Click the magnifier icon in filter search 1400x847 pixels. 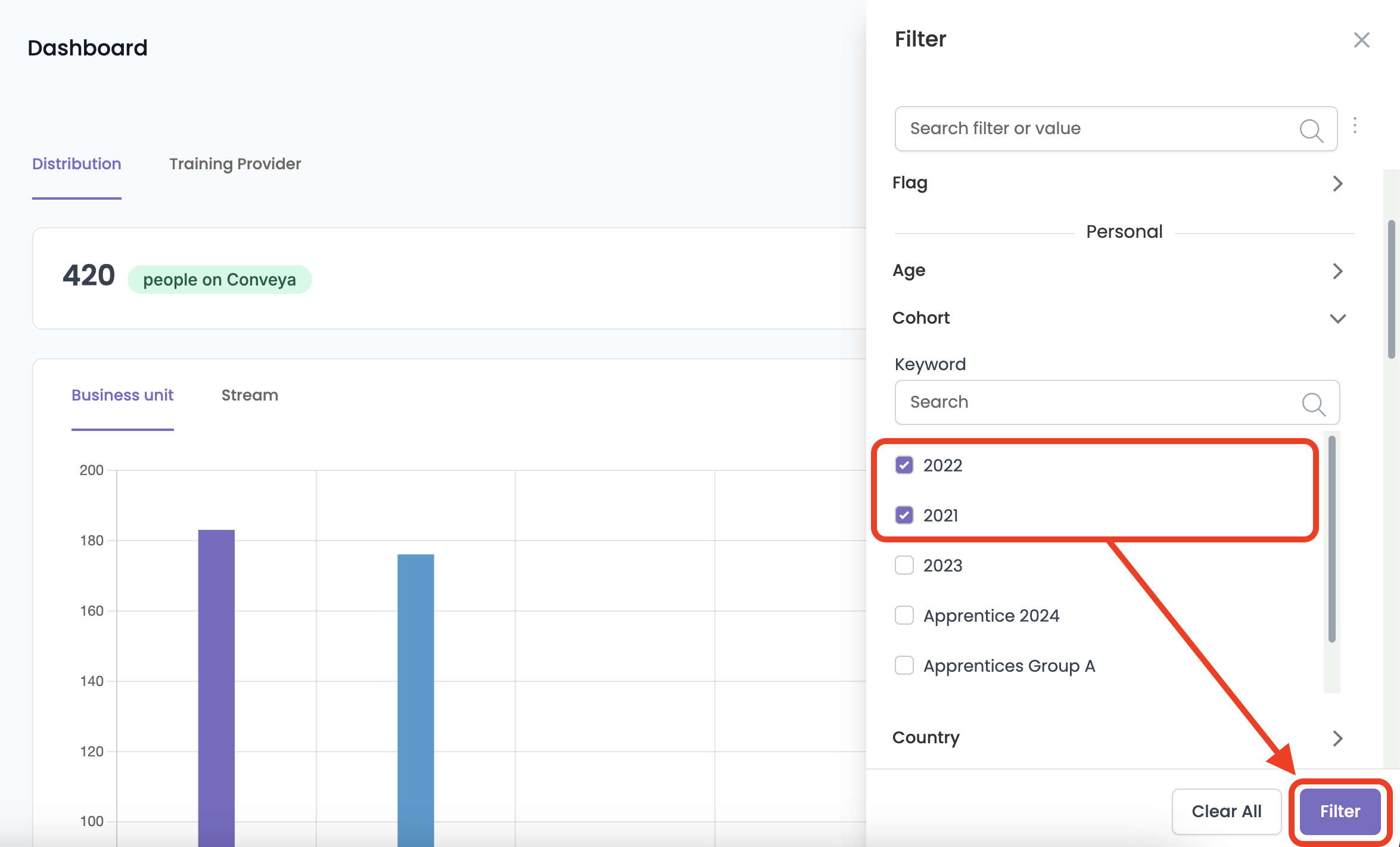click(x=1311, y=129)
